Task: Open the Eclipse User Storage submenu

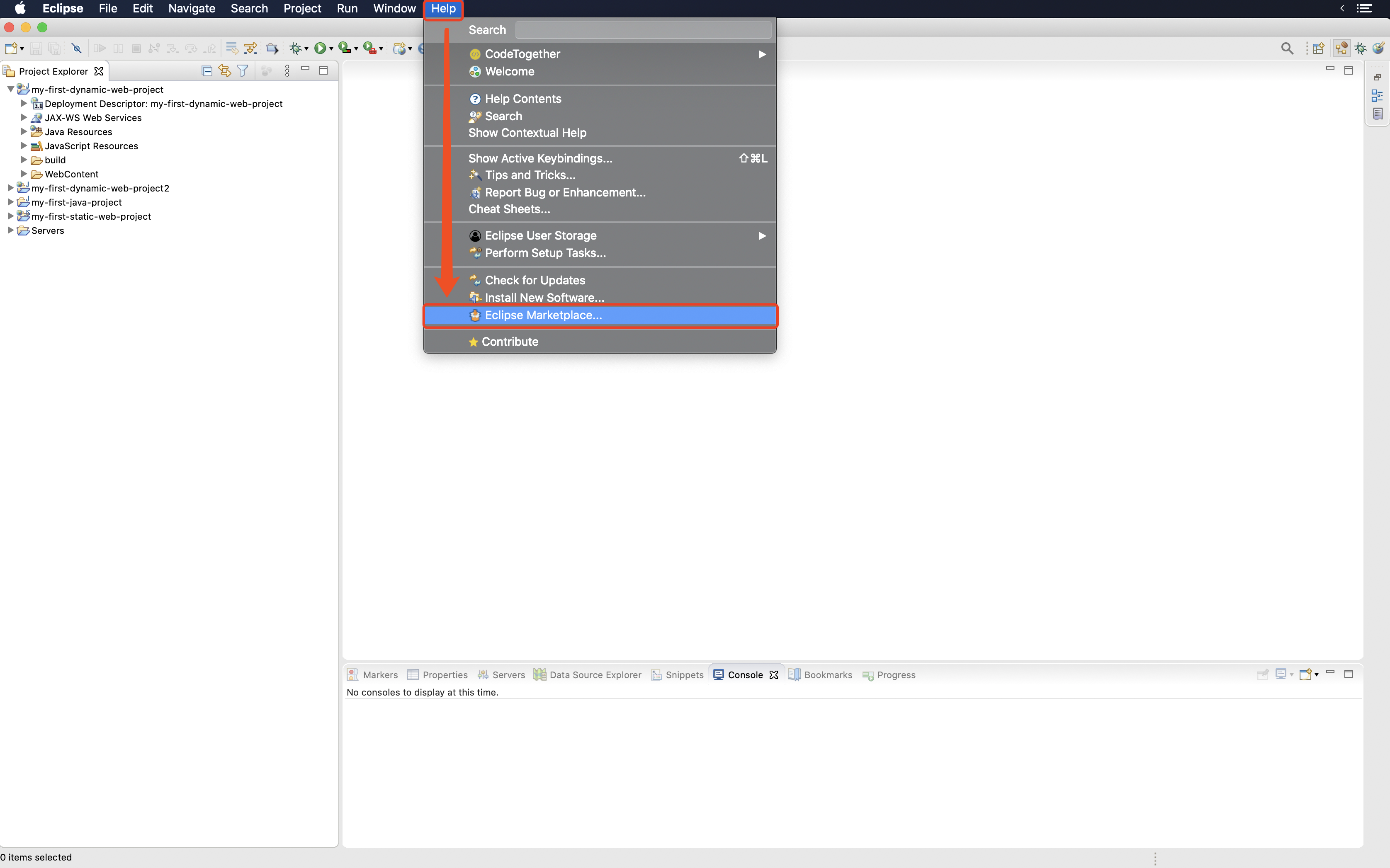Action: (600, 235)
